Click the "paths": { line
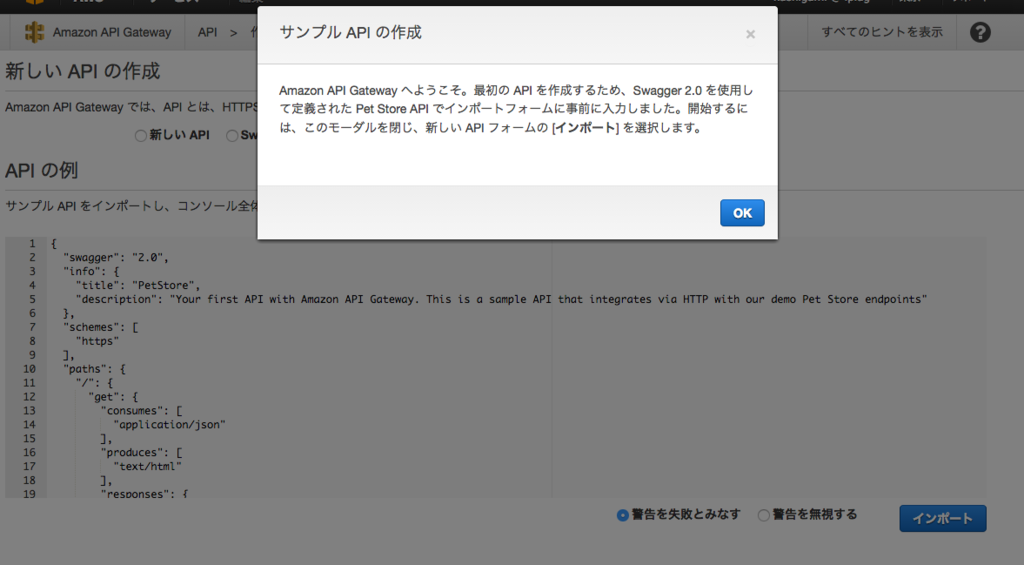 (94, 369)
